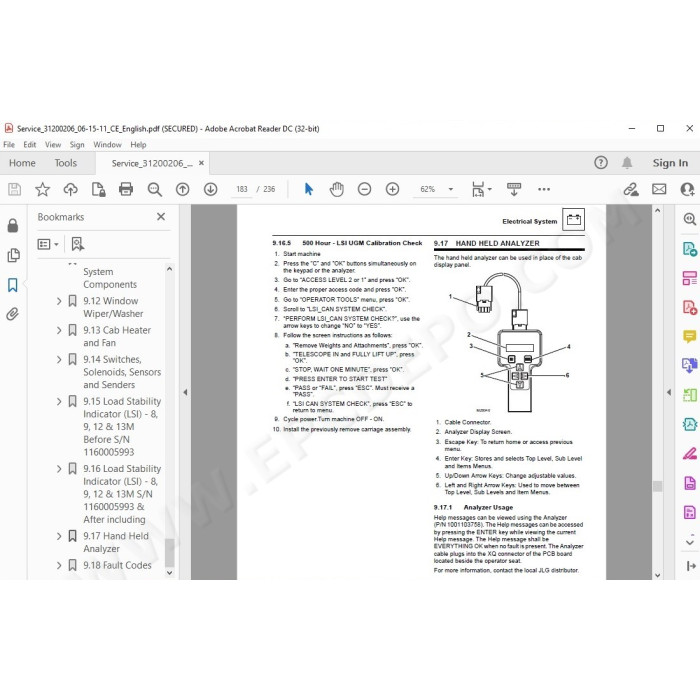Close the Bookmarks panel
This screenshot has width=700, height=700.
point(161,217)
